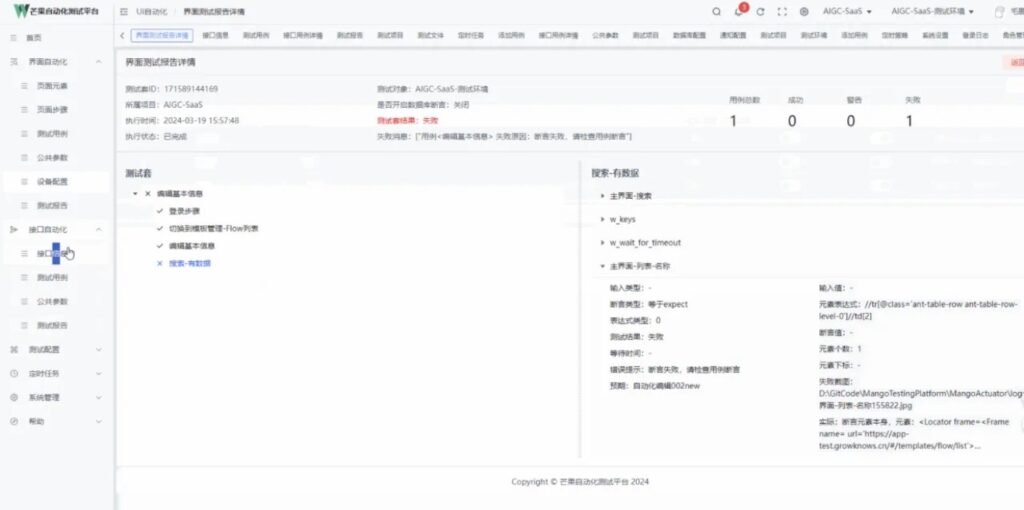Click the icon beside 帮助 in sidebar
The height and width of the screenshot is (510, 1024).
click(14, 421)
